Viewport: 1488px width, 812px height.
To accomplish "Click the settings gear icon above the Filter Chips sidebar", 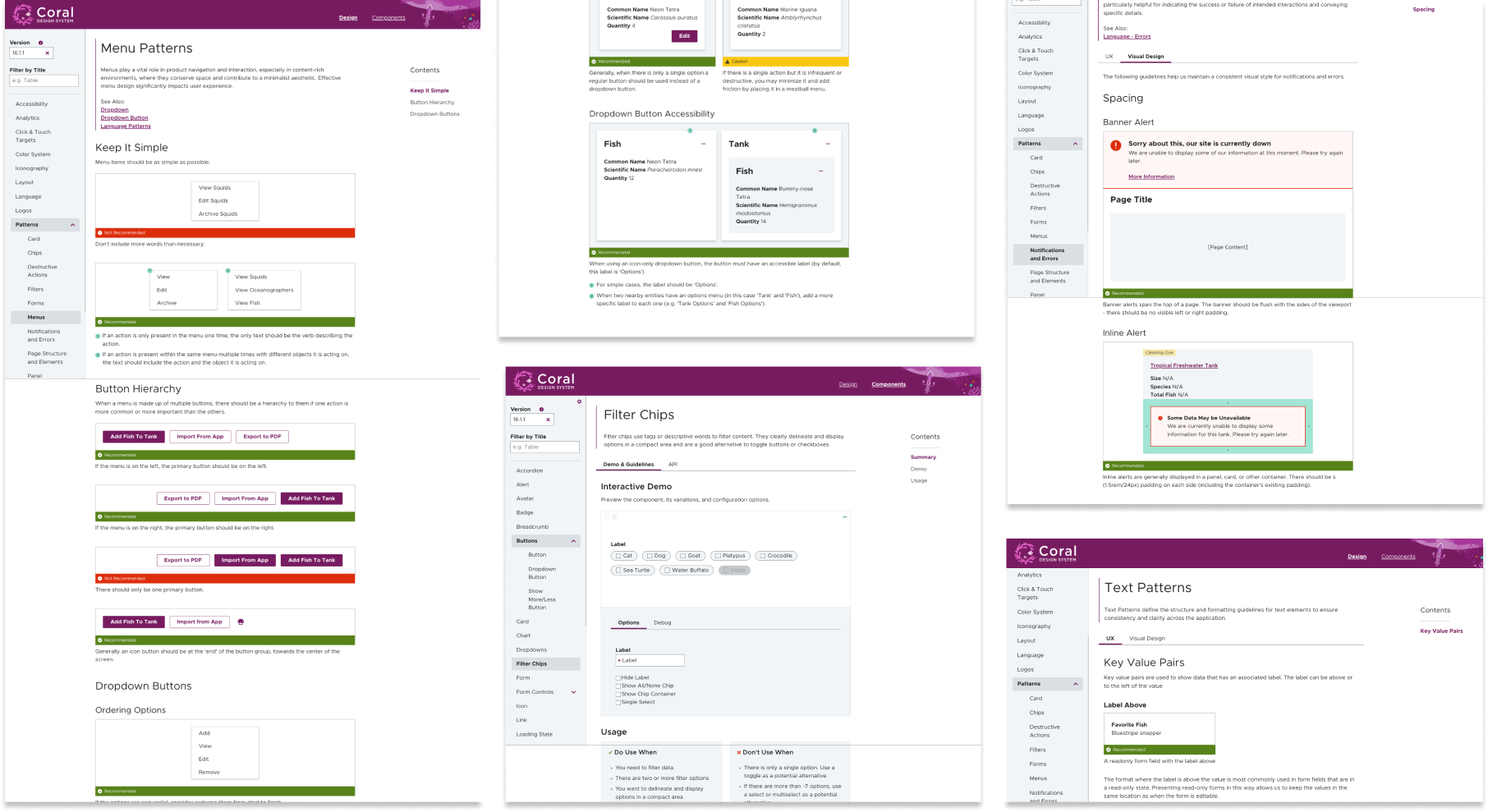I will pyautogui.click(x=579, y=401).
